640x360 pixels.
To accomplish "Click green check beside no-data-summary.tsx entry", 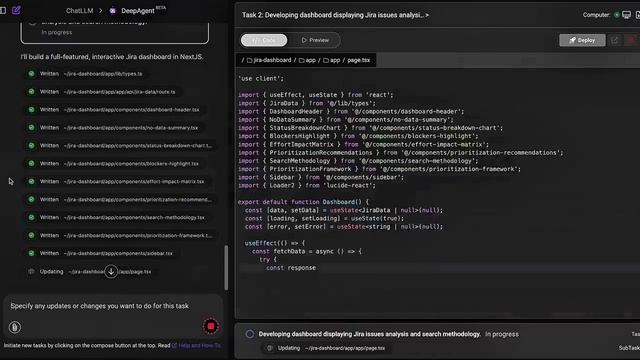I will (31, 128).
